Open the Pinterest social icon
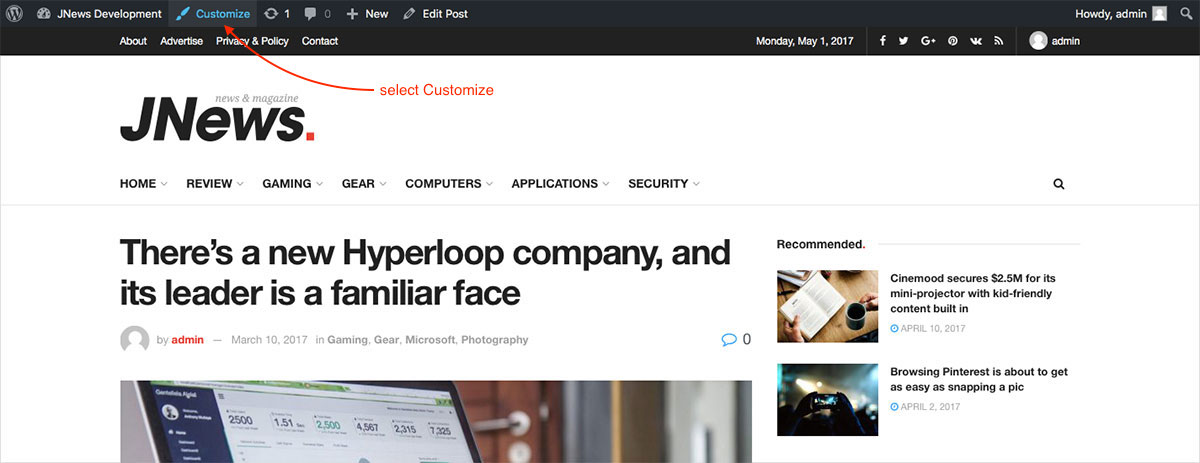 [953, 41]
